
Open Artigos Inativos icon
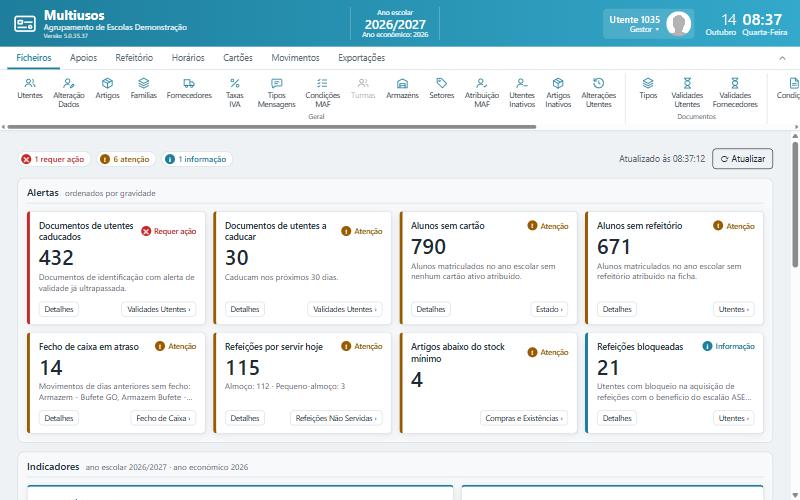[558, 92]
